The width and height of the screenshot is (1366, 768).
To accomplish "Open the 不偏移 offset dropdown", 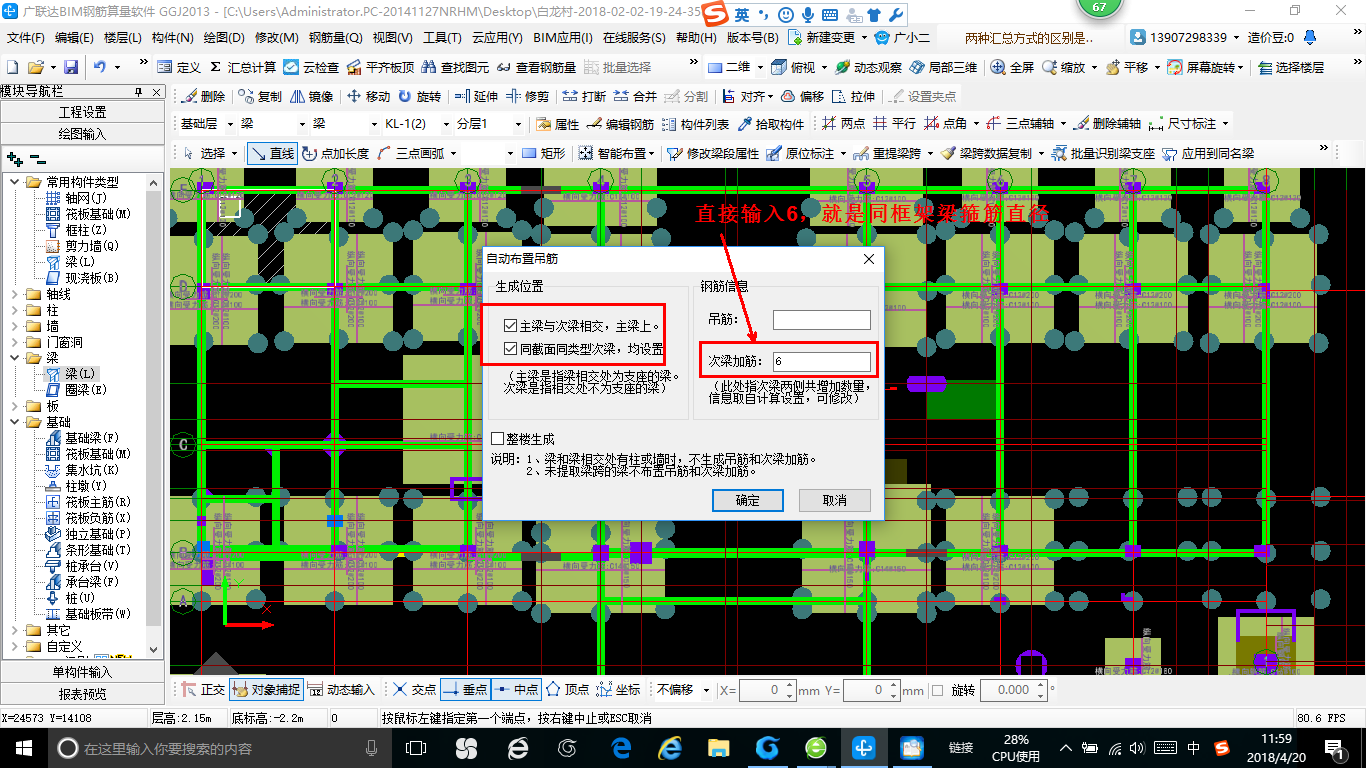I will click(707, 690).
